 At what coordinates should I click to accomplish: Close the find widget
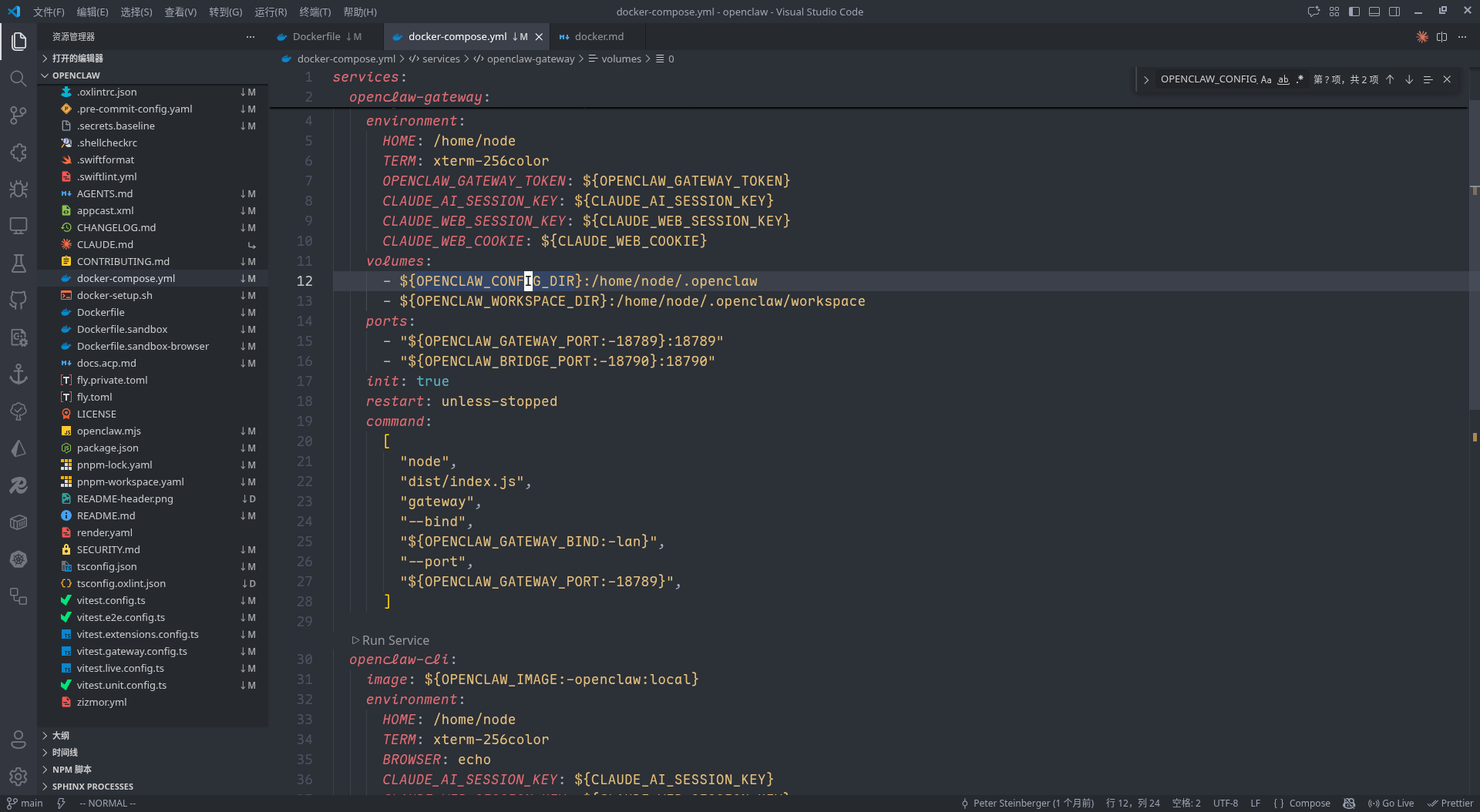(1447, 79)
